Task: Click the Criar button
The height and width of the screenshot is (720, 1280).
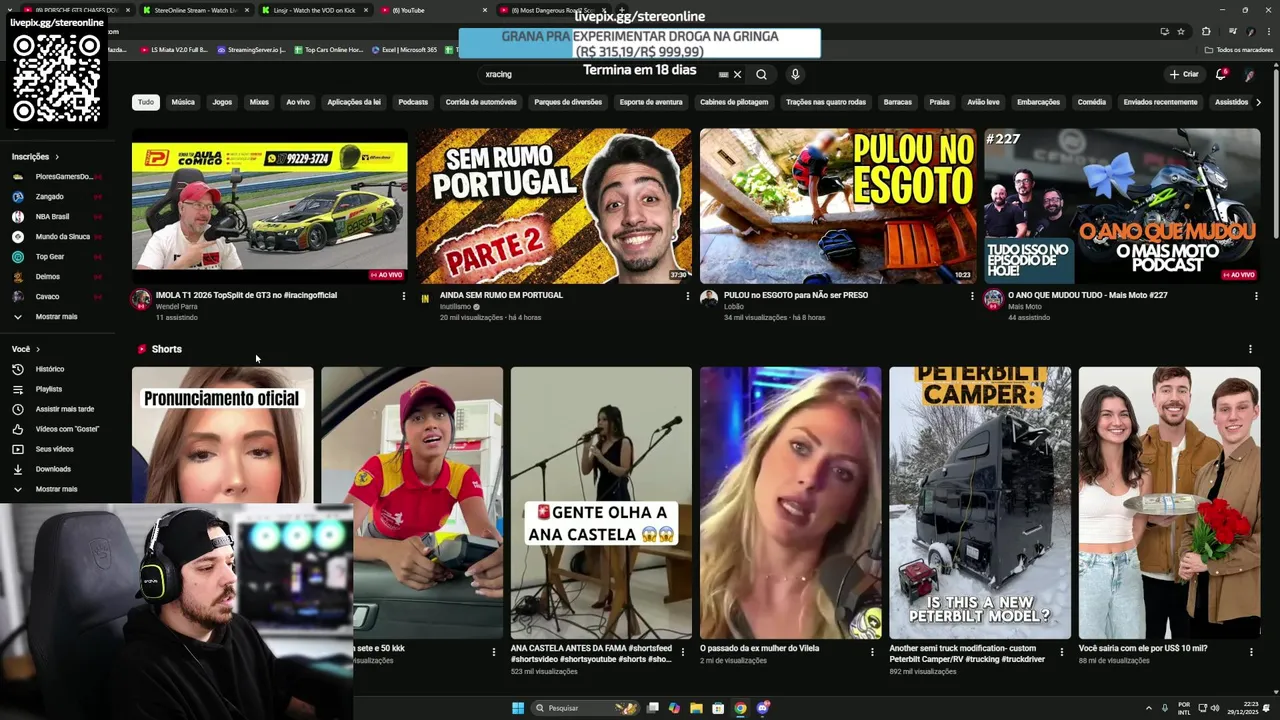Action: [1184, 74]
